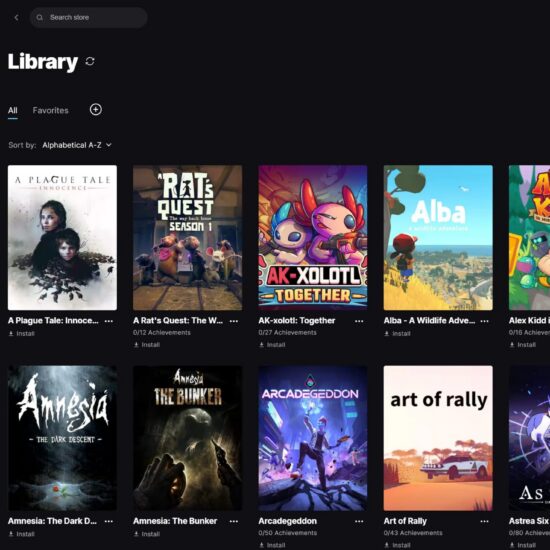
Task: Open Art of Rally cover art
Action: [x=438, y=438]
